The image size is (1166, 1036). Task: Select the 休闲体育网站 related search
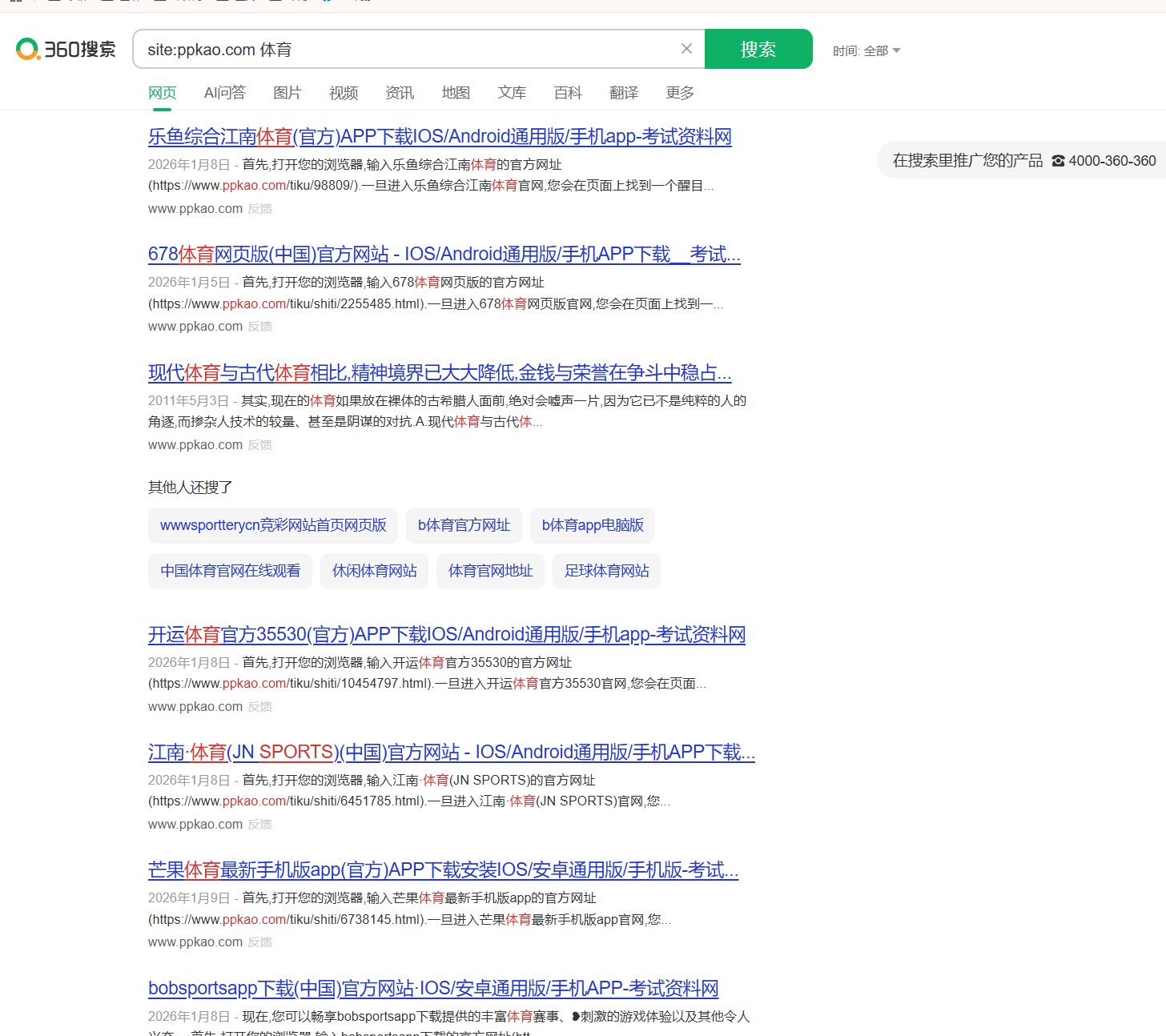point(374,571)
